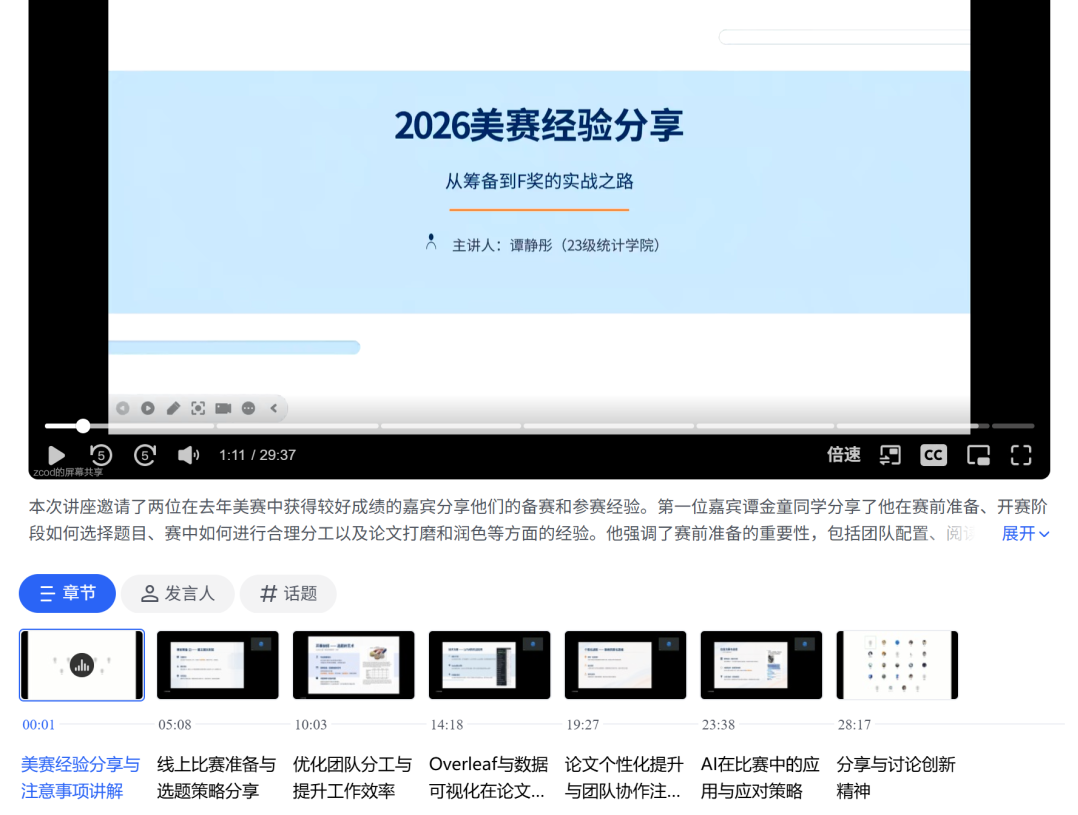Jump to Overleaf chapter at 14:18
This screenshot has height=815, width=1078.
(489, 665)
